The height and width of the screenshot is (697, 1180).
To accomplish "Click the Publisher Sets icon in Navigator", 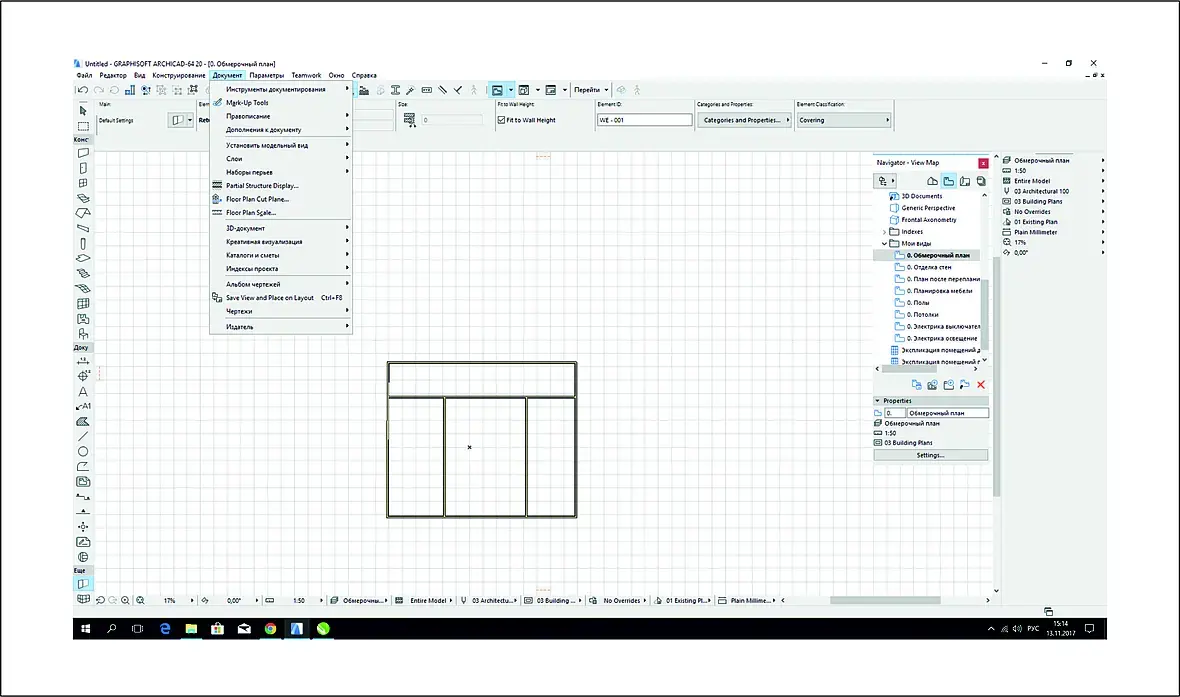I will (981, 181).
